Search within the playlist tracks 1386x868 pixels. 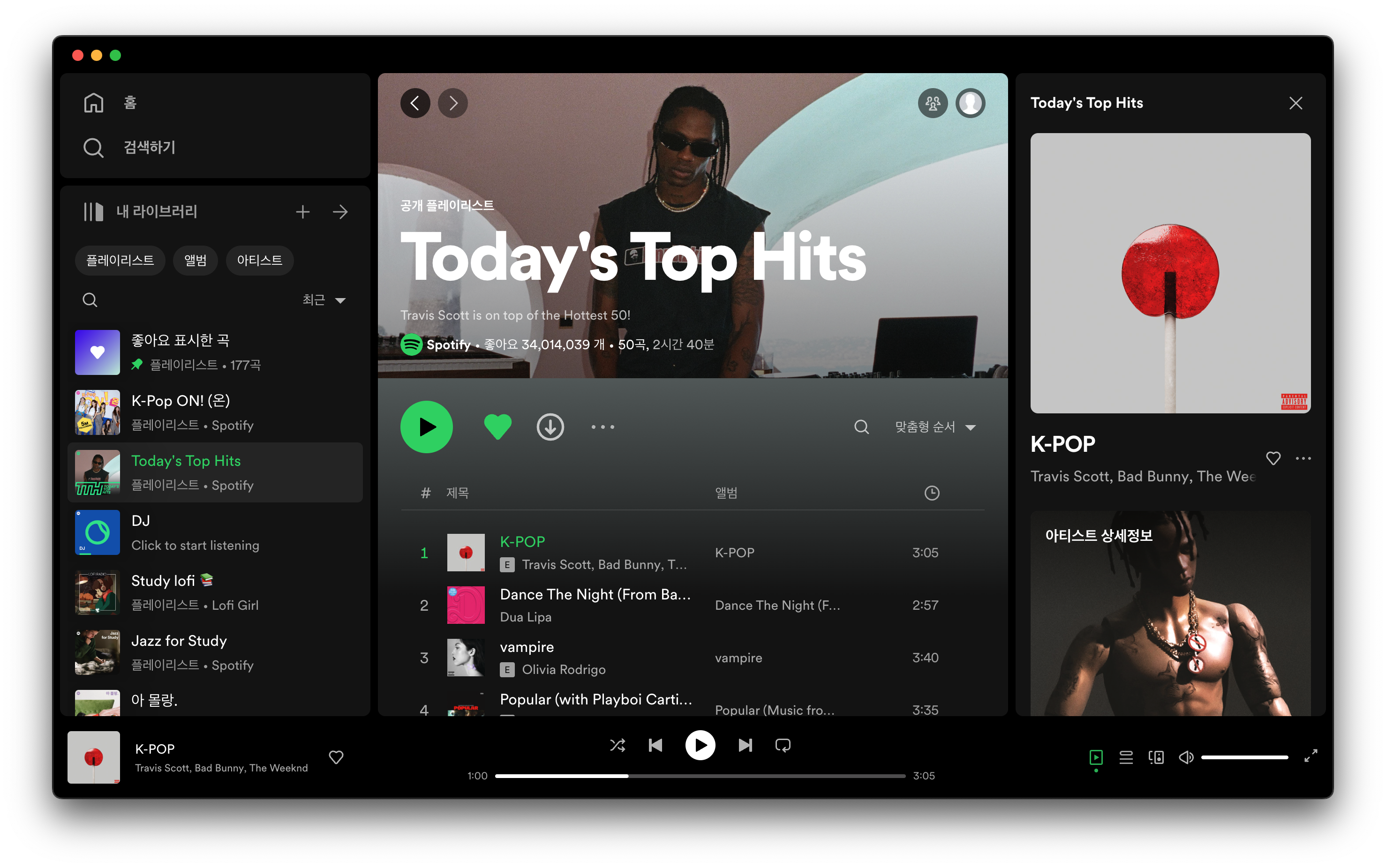pyautogui.click(x=861, y=427)
